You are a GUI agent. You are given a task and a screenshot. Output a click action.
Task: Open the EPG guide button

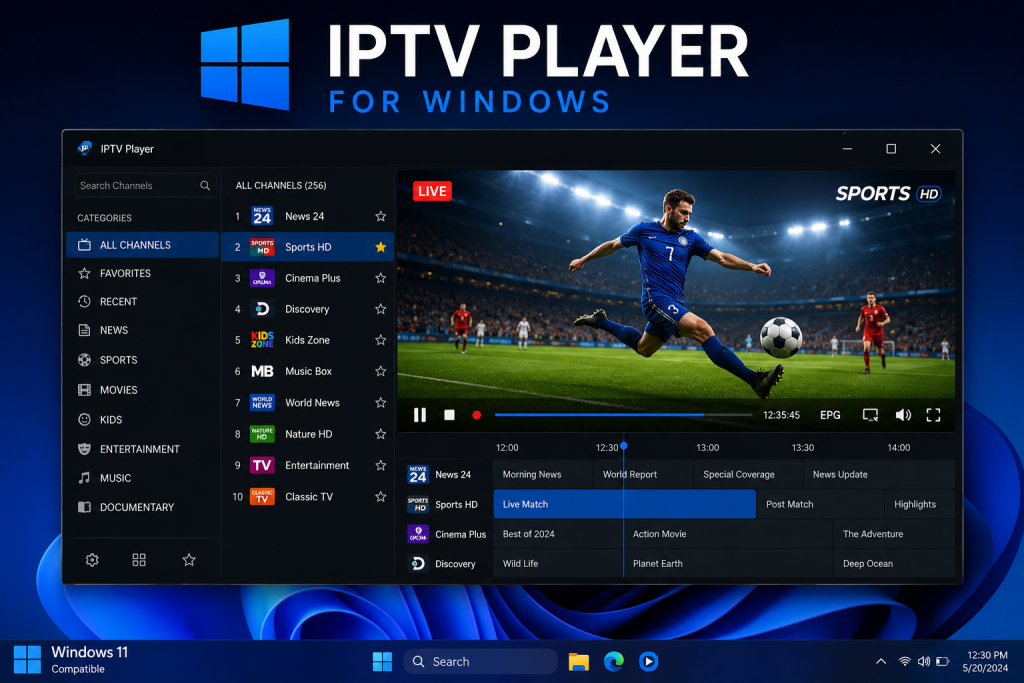tap(830, 415)
